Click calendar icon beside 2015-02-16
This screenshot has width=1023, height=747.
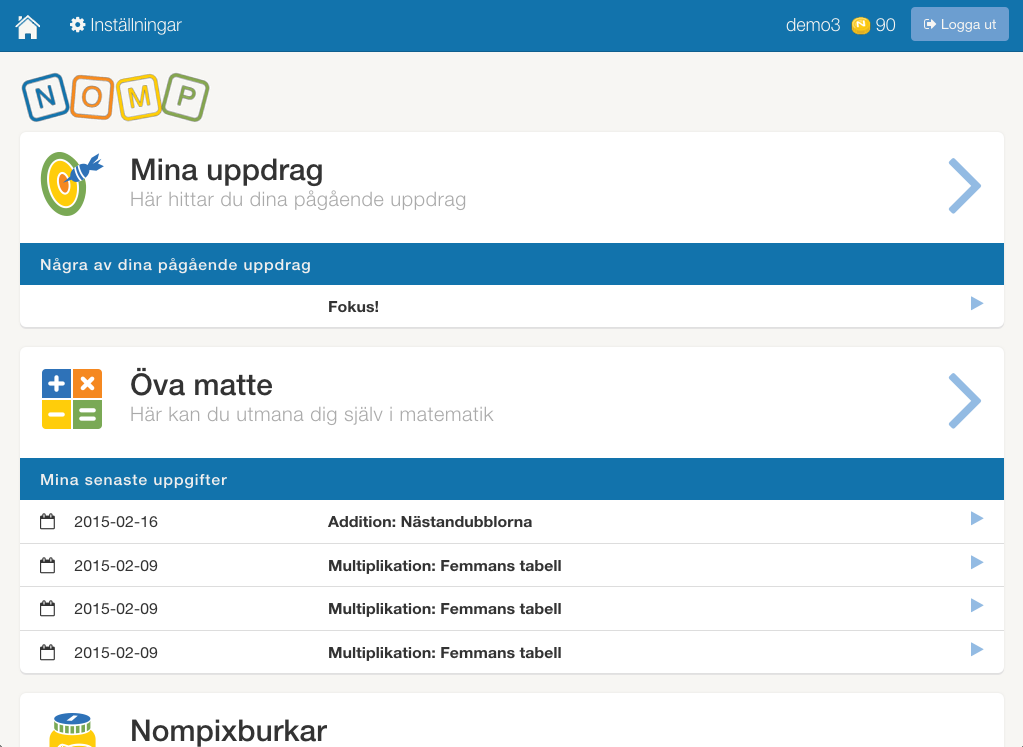pos(48,521)
